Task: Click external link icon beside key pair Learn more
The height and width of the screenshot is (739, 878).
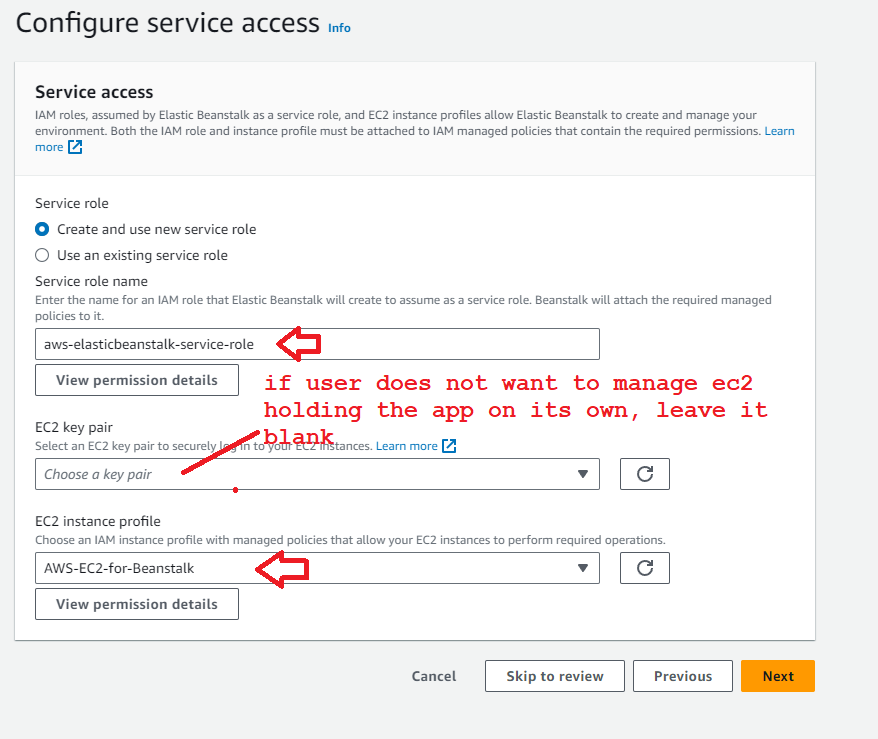Action: tap(449, 446)
